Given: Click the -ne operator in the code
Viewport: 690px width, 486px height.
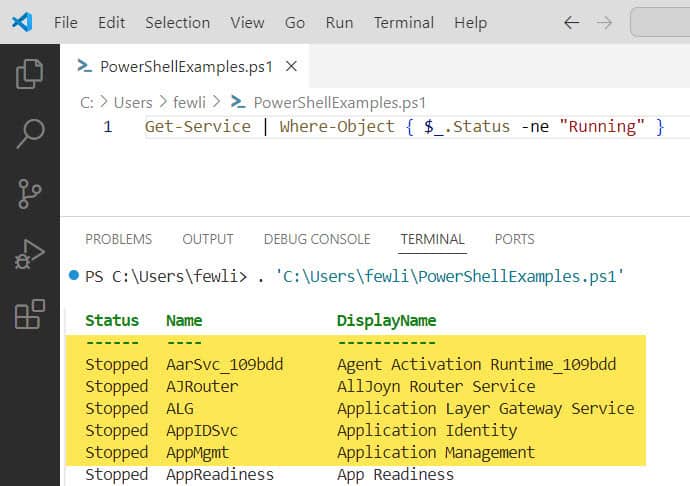Looking at the screenshot, I should tap(535, 127).
